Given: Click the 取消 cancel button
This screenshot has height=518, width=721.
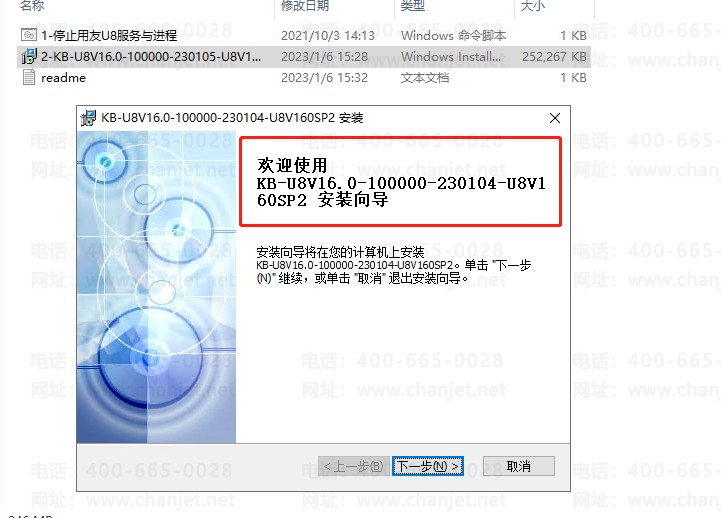Looking at the screenshot, I should click(519, 467).
